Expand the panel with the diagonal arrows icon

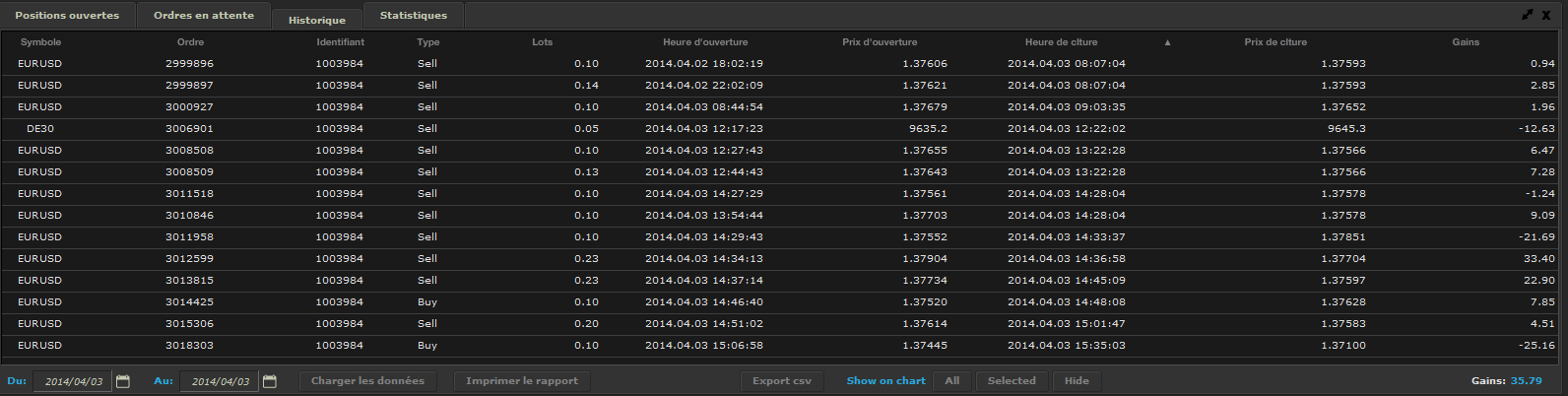(x=1528, y=15)
